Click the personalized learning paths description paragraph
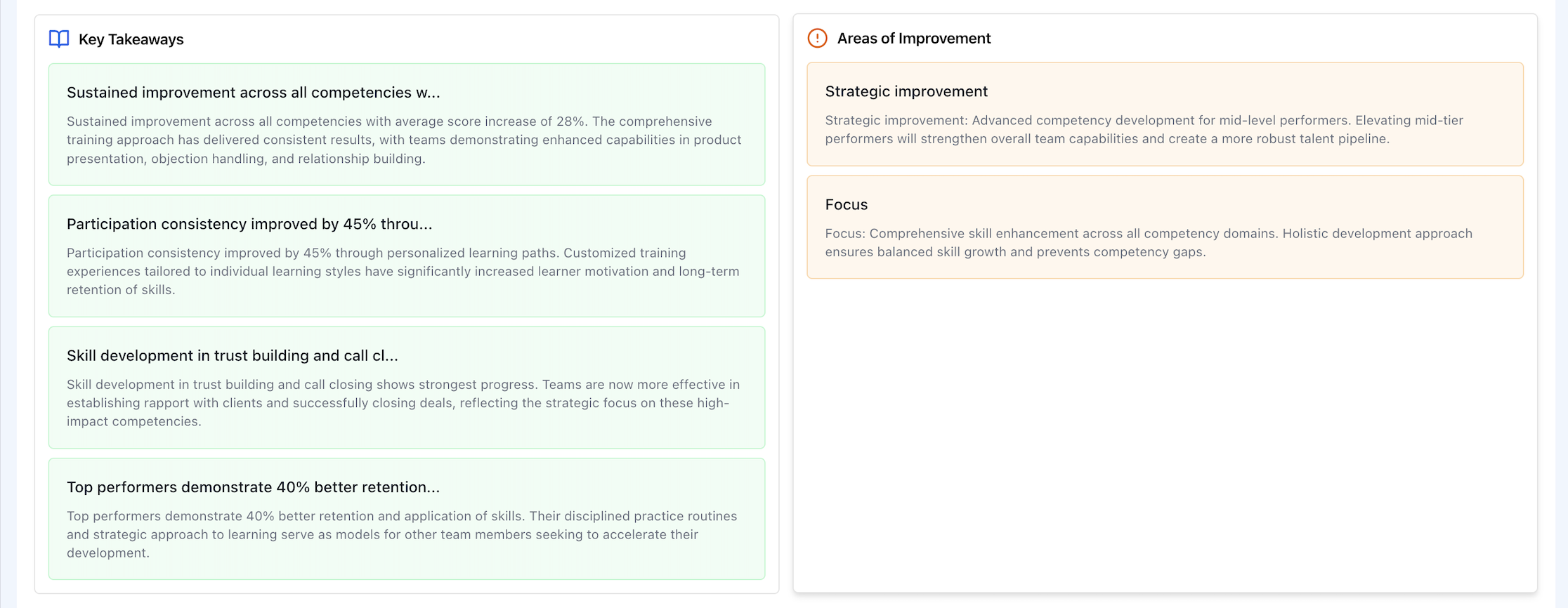Viewport: 1568px width, 608px height. pos(403,271)
